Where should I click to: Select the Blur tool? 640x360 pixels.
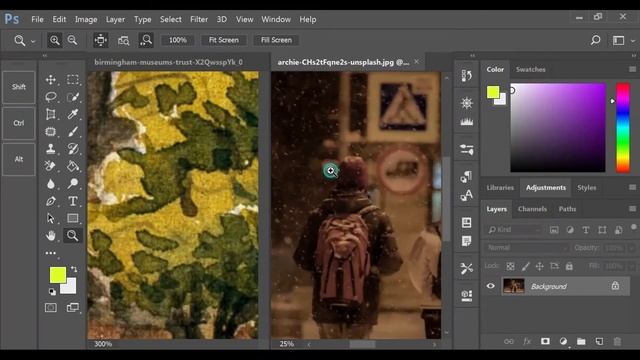click(x=51, y=183)
